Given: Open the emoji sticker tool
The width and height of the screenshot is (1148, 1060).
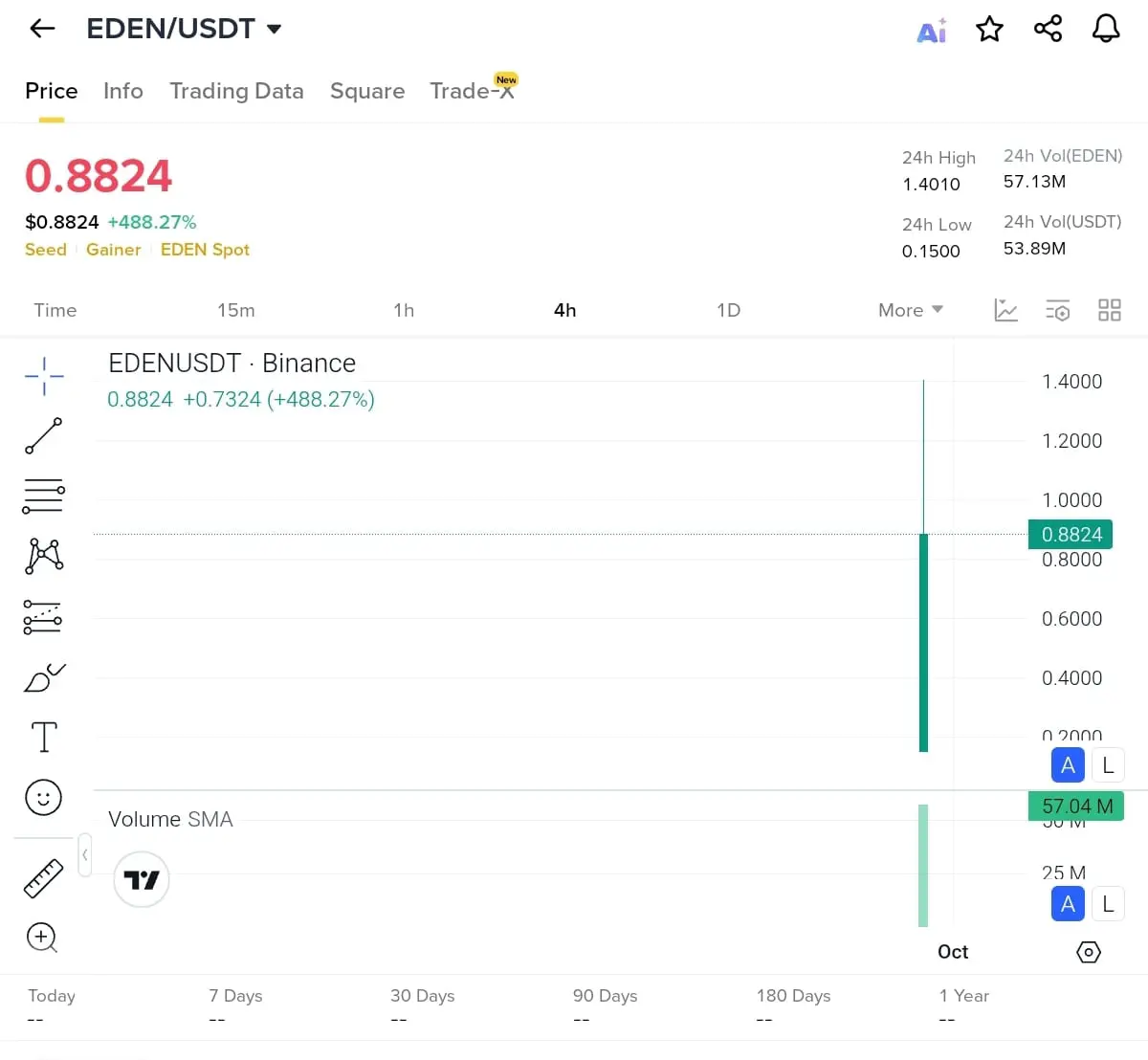Looking at the screenshot, I should pyautogui.click(x=43, y=797).
